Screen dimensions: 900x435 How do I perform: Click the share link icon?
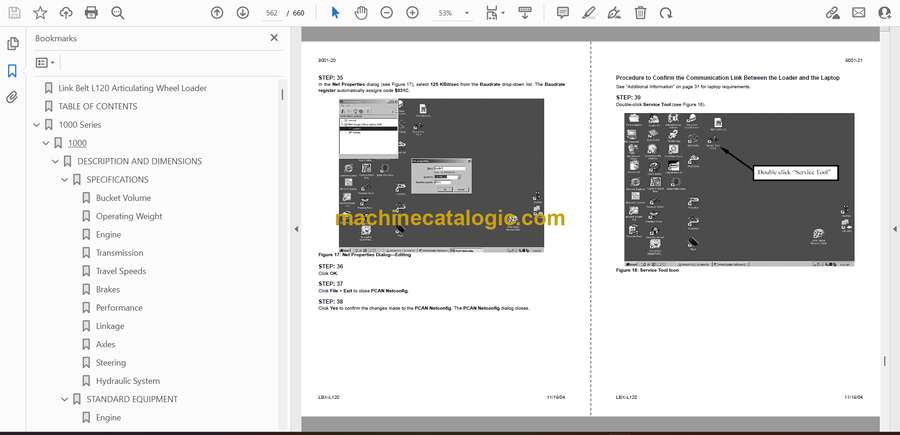pos(832,13)
